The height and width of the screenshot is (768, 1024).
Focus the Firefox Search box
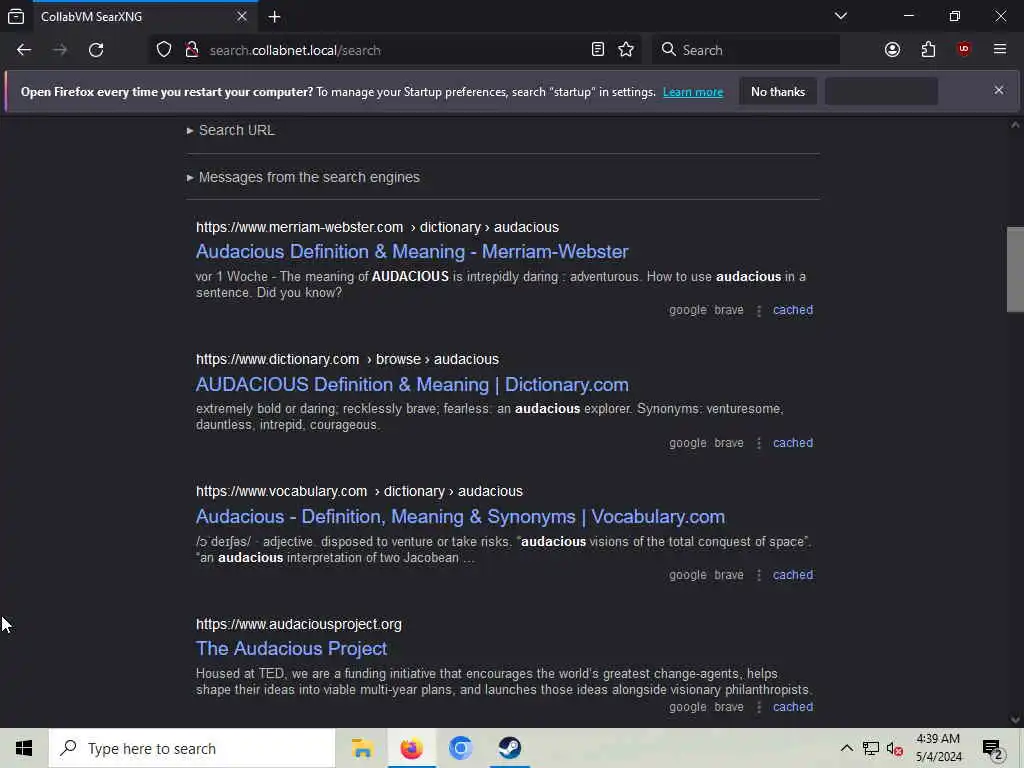[x=746, y=50]
